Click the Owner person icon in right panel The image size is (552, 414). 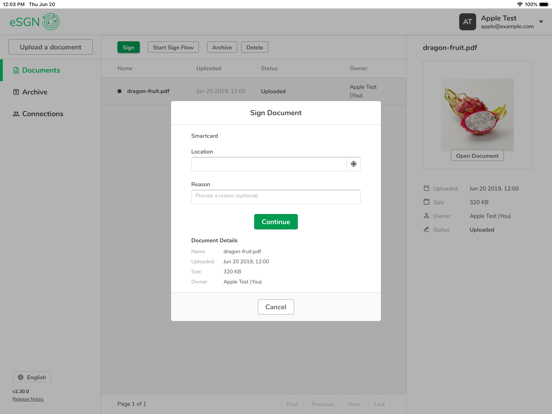click(426, 216)
